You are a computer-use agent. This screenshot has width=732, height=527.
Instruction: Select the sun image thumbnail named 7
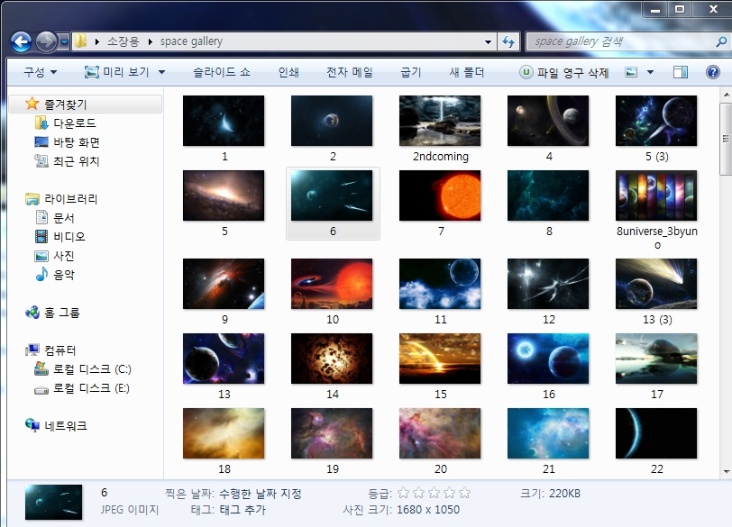coord(440,196)
